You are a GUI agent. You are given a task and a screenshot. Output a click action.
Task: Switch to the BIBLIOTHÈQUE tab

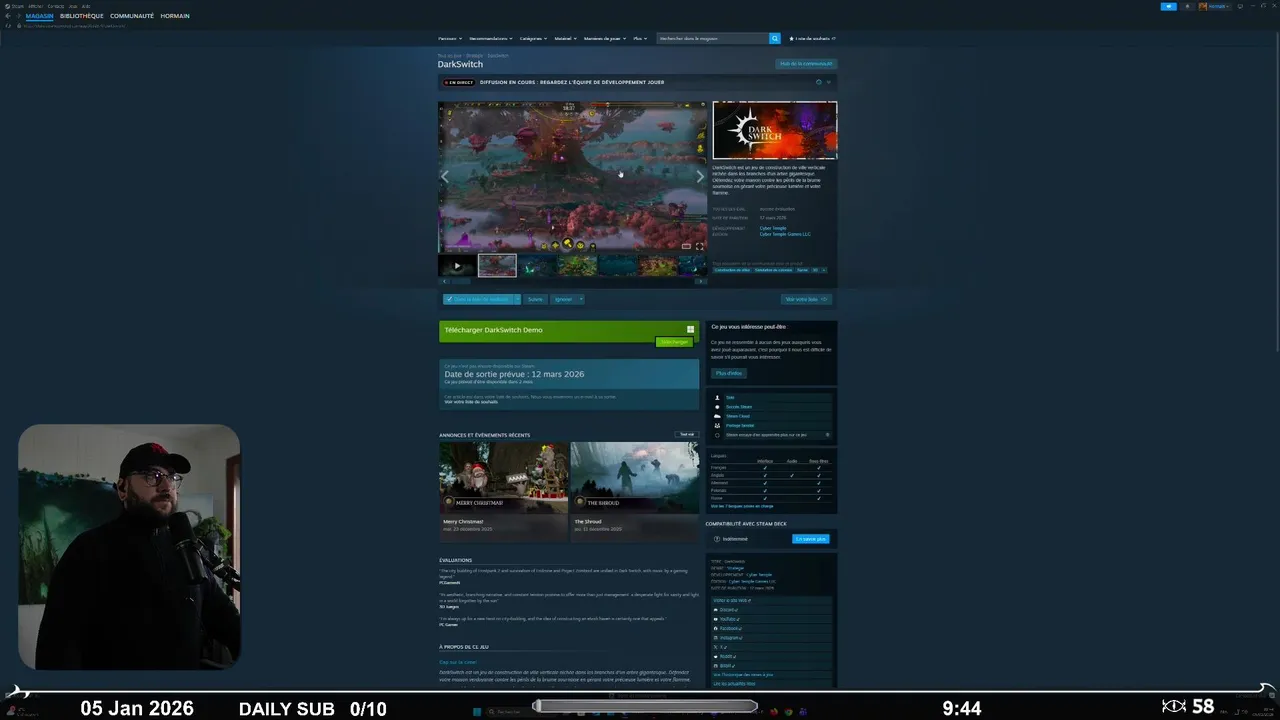(x=82, y=16)
